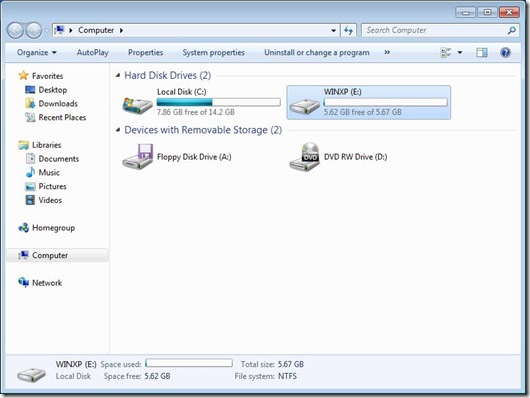Click Uninstall or change a program

(x=317, y=53)
